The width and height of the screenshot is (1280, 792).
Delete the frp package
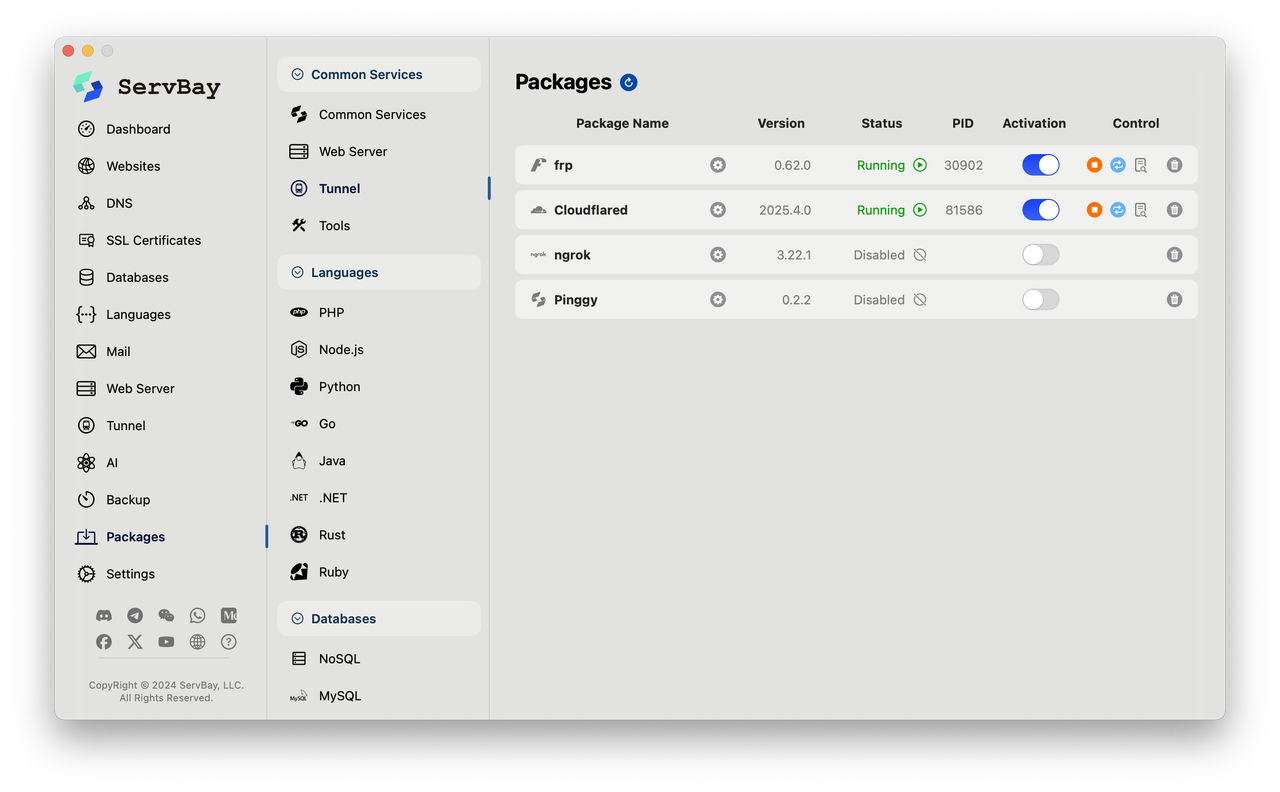coord(1175,165)
